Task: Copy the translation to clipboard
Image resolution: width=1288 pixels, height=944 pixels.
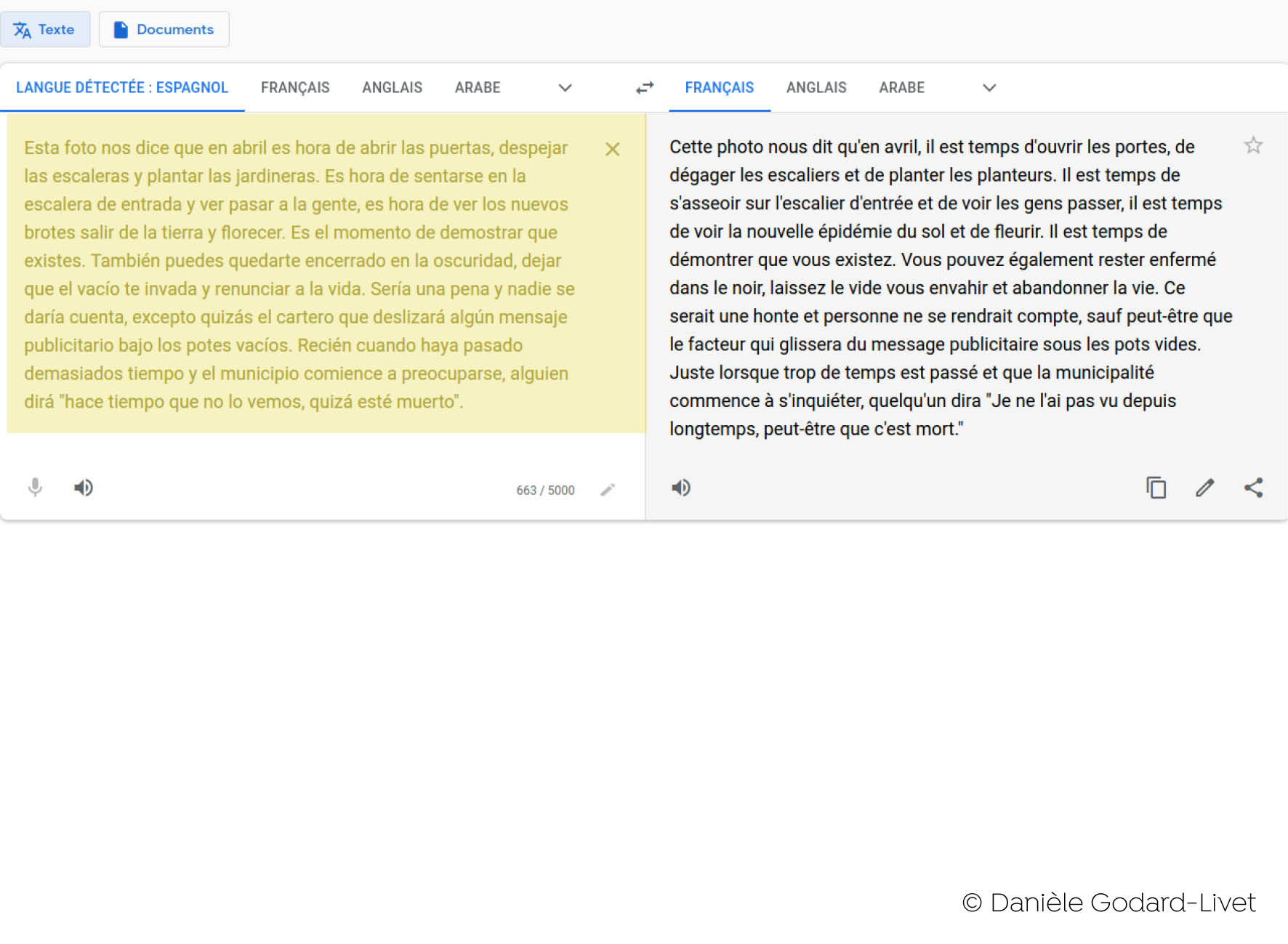Action: tap(1156, 488)
